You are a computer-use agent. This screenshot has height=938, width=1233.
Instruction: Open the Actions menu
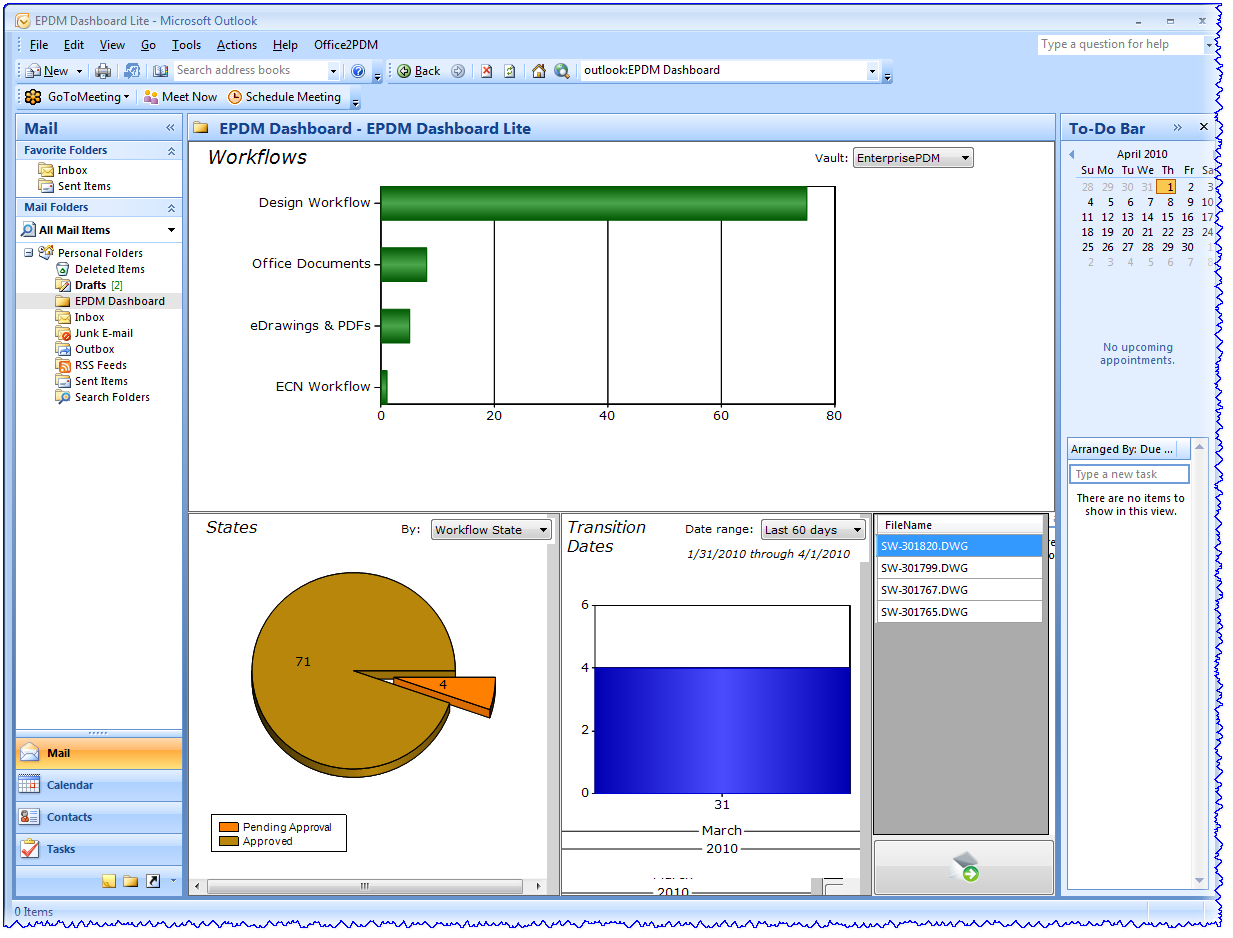[237, 45]
